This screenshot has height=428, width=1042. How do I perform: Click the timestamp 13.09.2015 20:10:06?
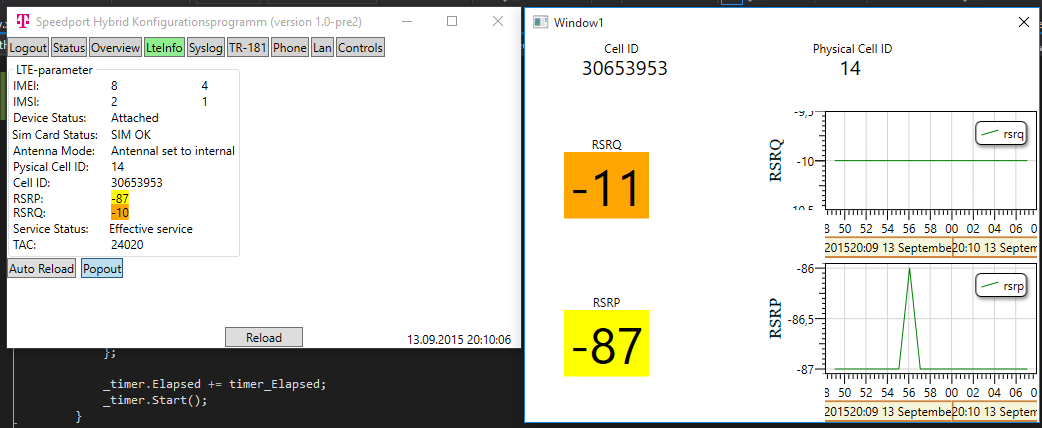coord(459,340)
